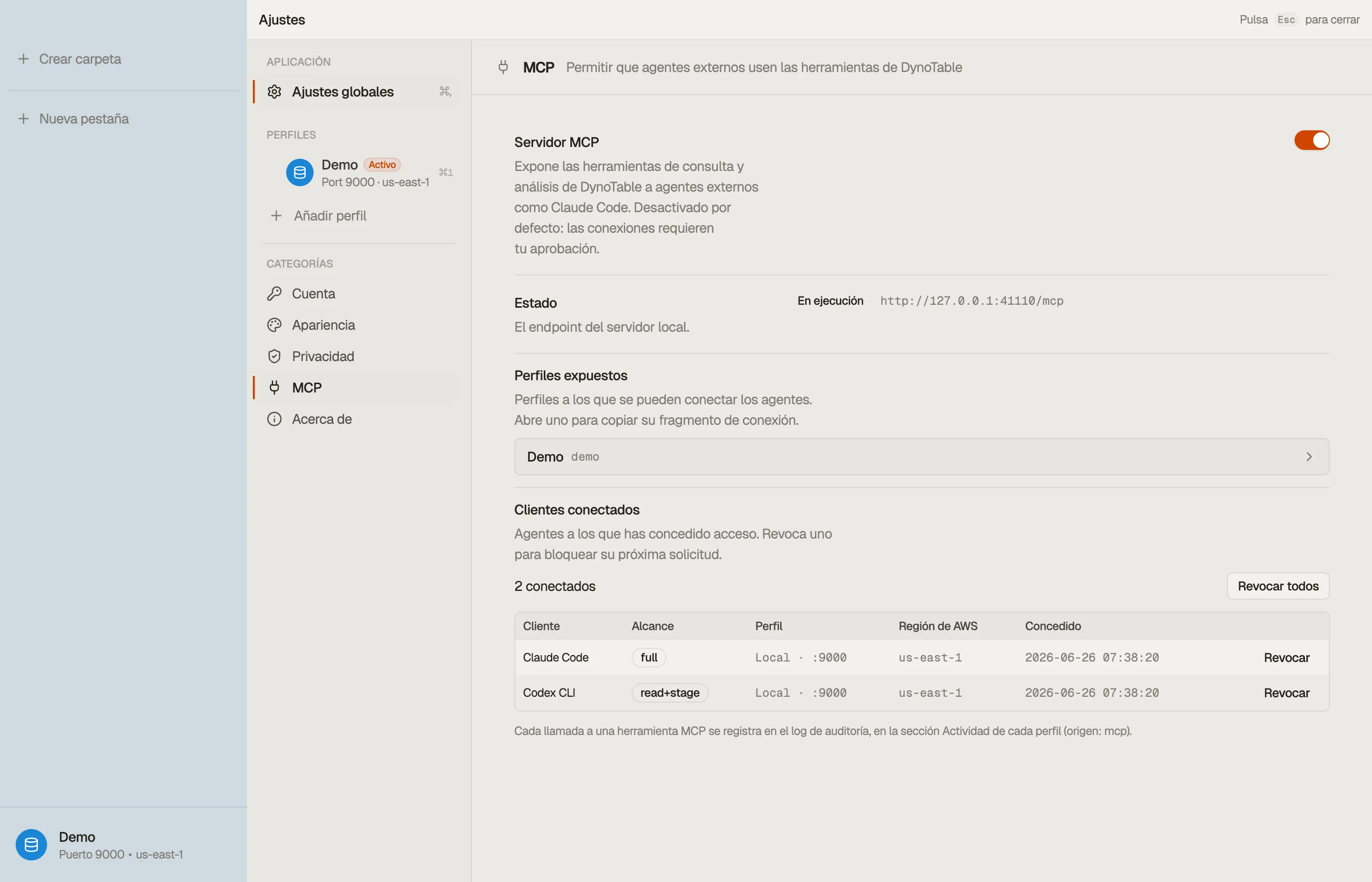Click Revocar todos button

pyautogui.click(x=1277, y=586)
